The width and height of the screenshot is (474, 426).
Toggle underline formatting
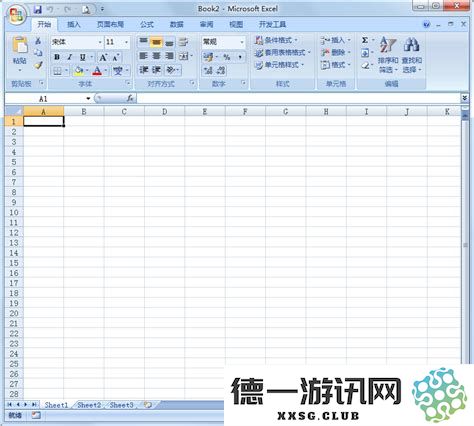point(83,57)
